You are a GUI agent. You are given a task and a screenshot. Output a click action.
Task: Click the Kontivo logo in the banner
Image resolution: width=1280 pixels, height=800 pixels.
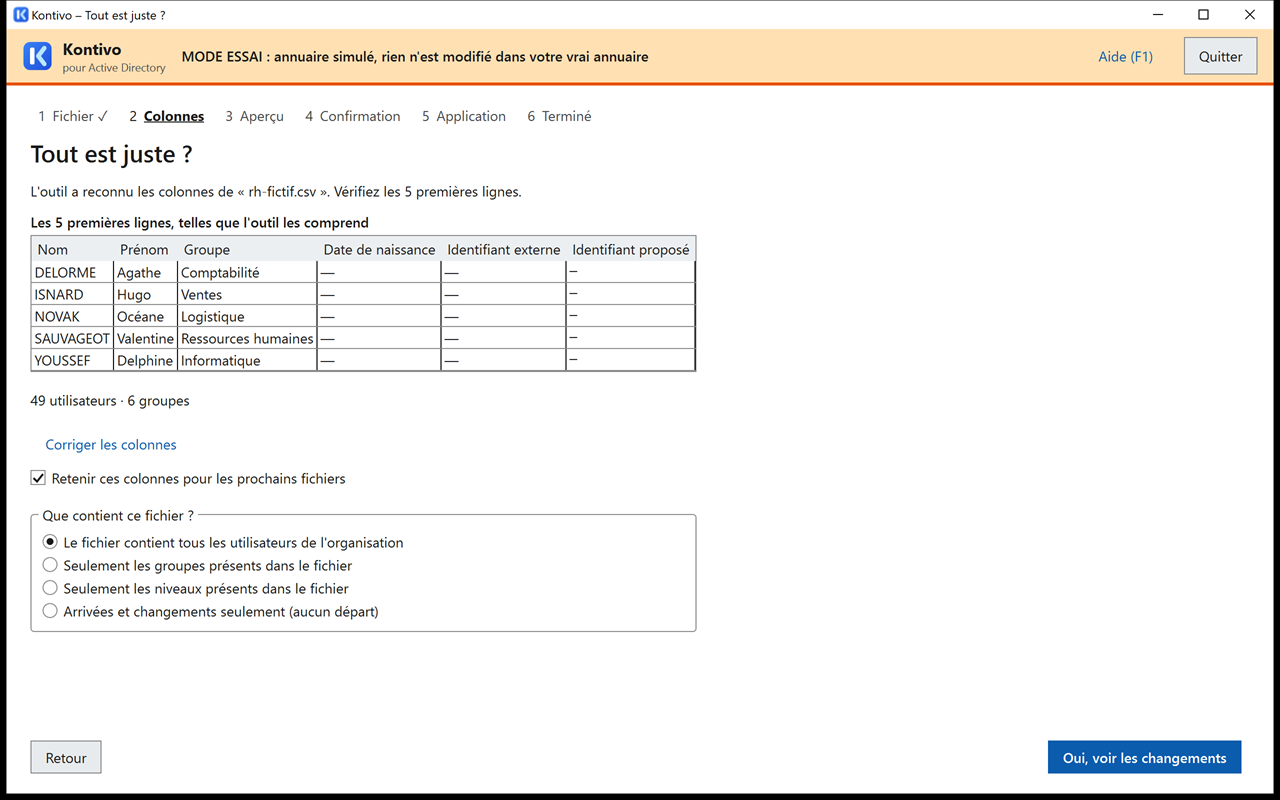tap(37, 56)
